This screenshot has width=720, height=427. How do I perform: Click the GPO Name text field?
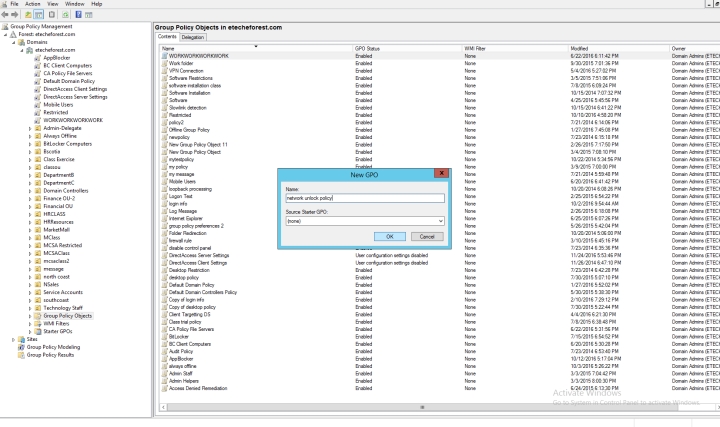(363, 199)
